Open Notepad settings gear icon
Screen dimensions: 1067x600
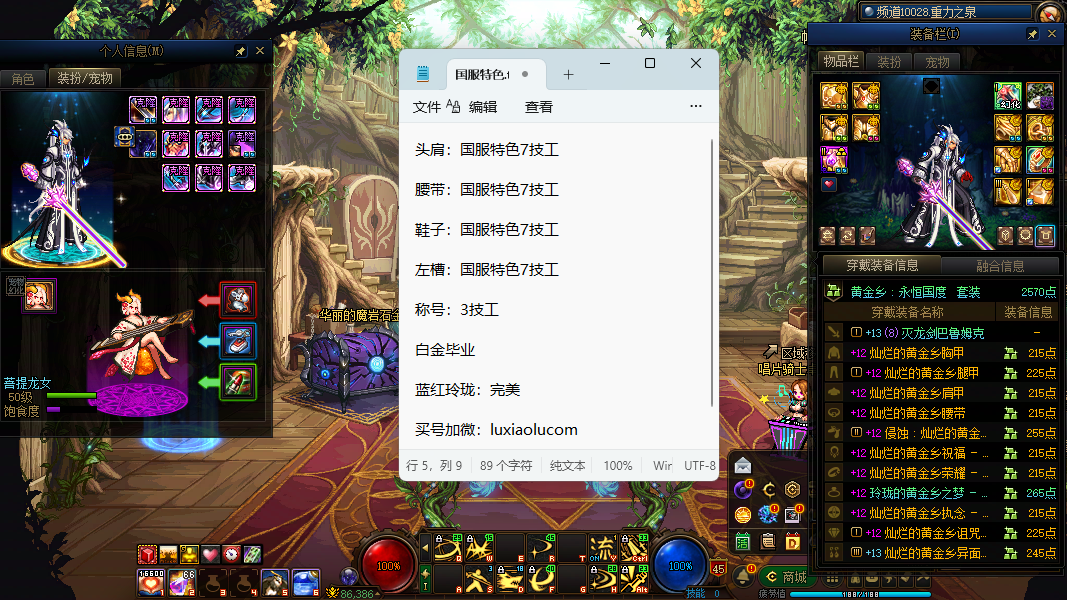click(696, 106)
